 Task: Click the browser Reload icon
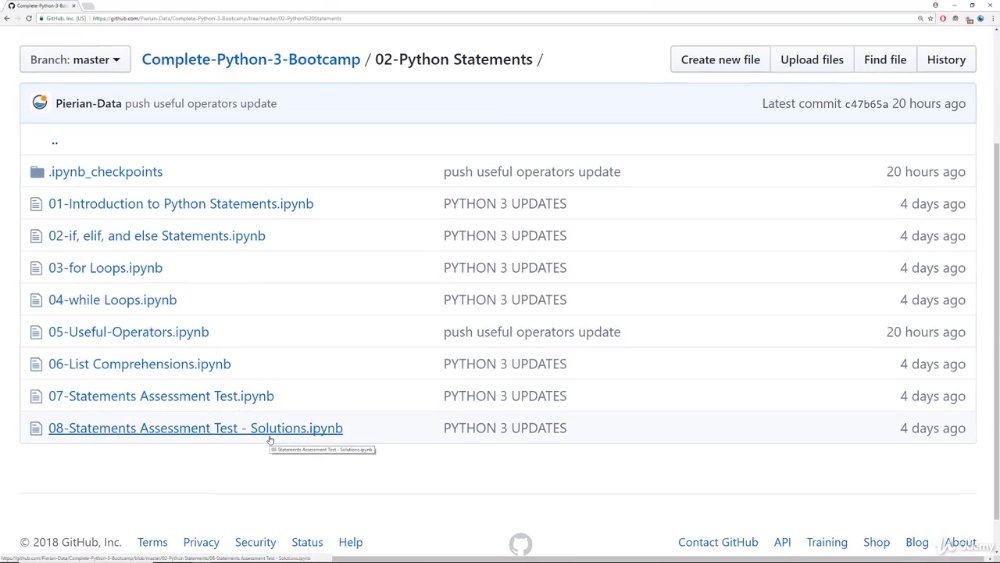[29, 18]
